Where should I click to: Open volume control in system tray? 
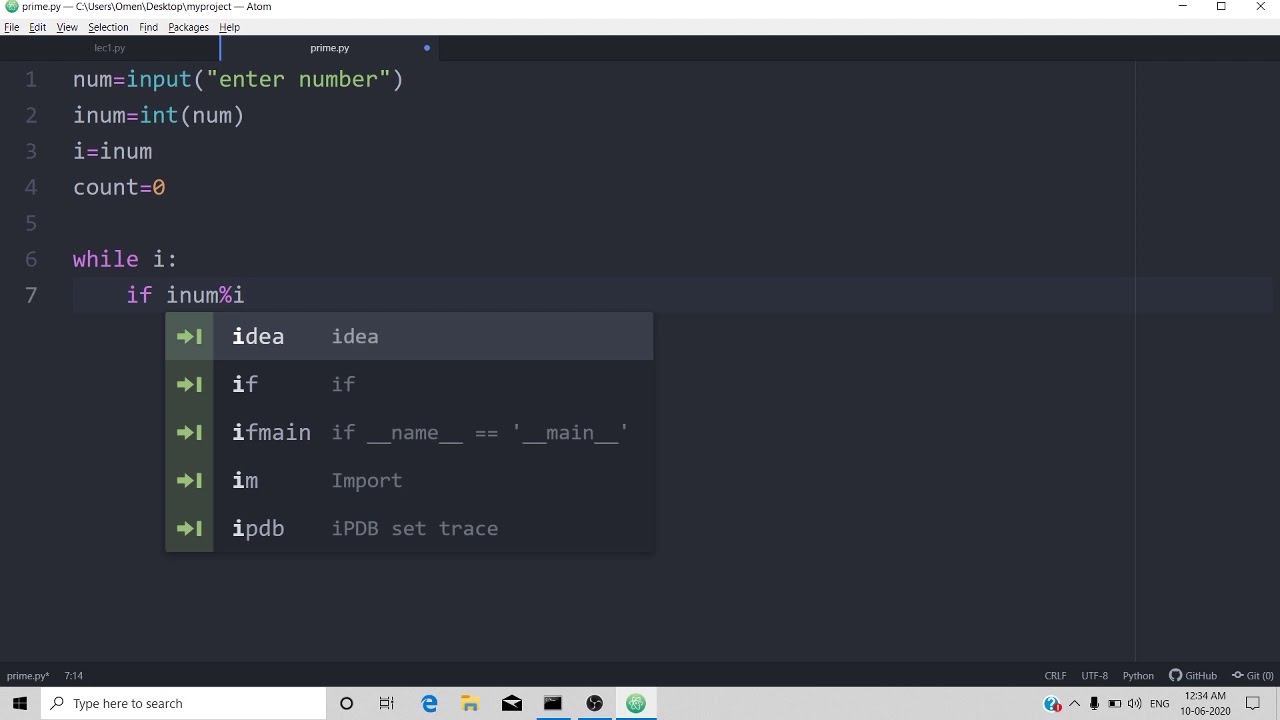tap(1135, 704)
